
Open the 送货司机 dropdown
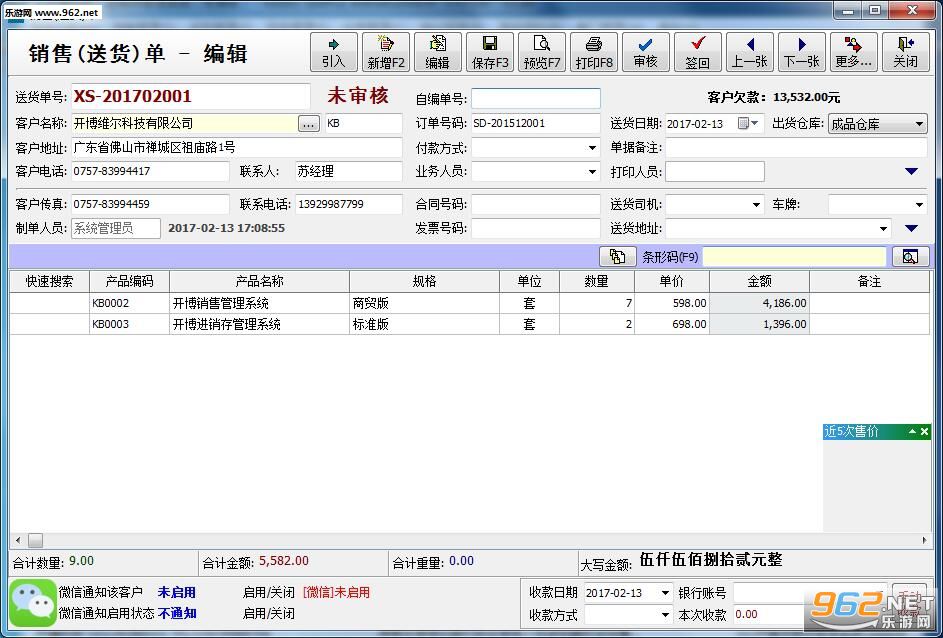[x=757, y=205]
